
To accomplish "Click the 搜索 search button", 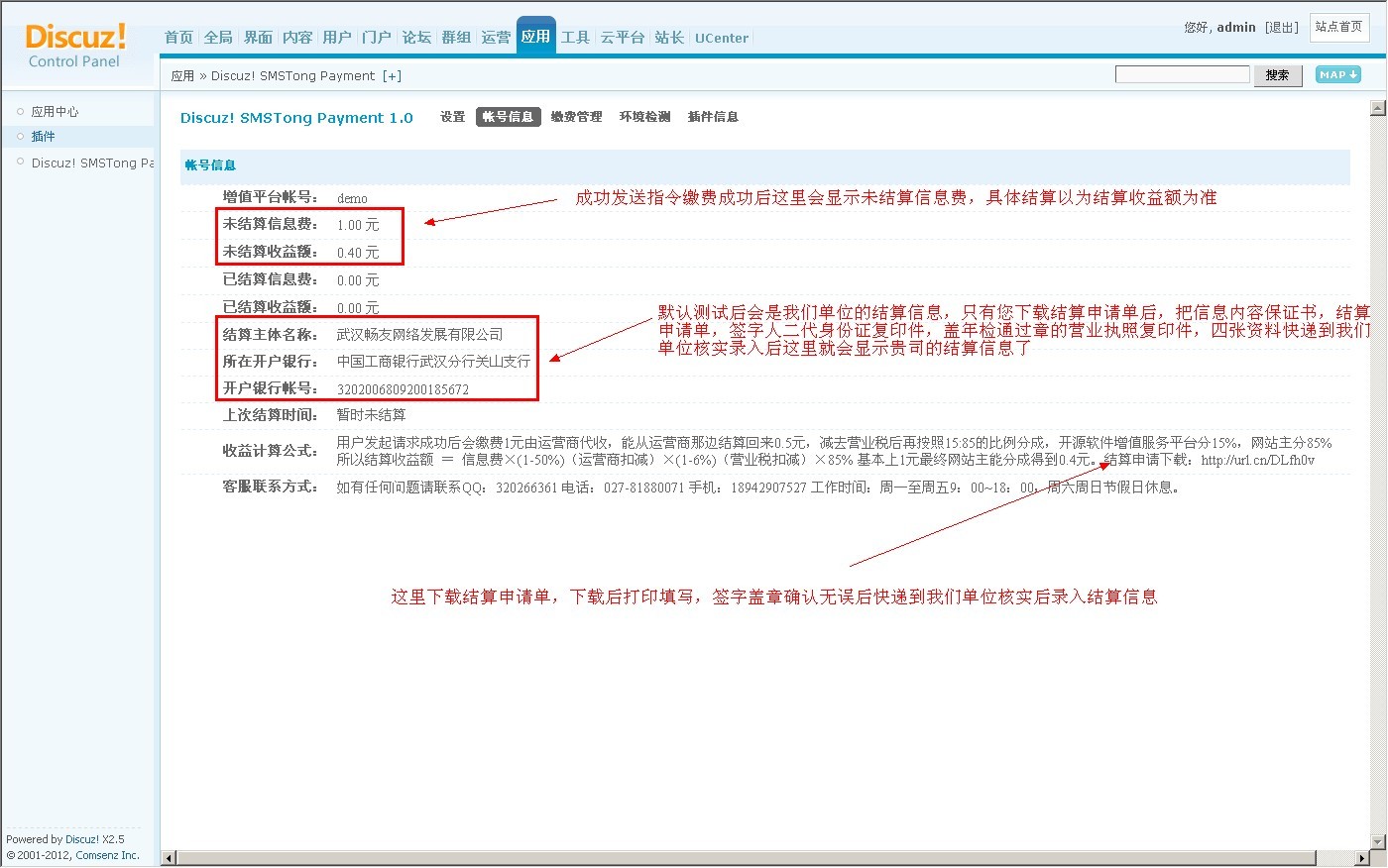I will [1278, 74].
